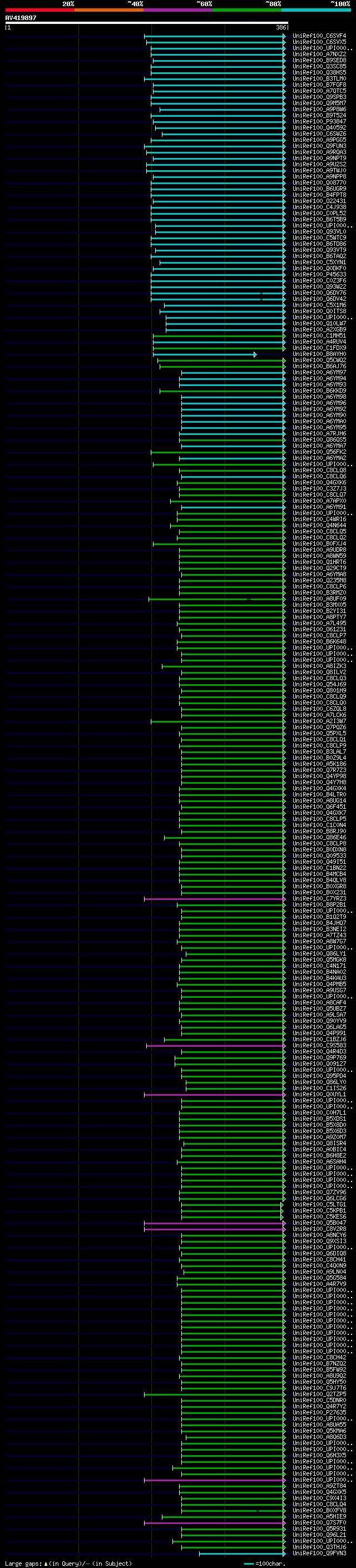Click the UniRef100_Q9SPB3 hit name
The width and height of the screenshot is (356, 1568).
coord(319,97)
